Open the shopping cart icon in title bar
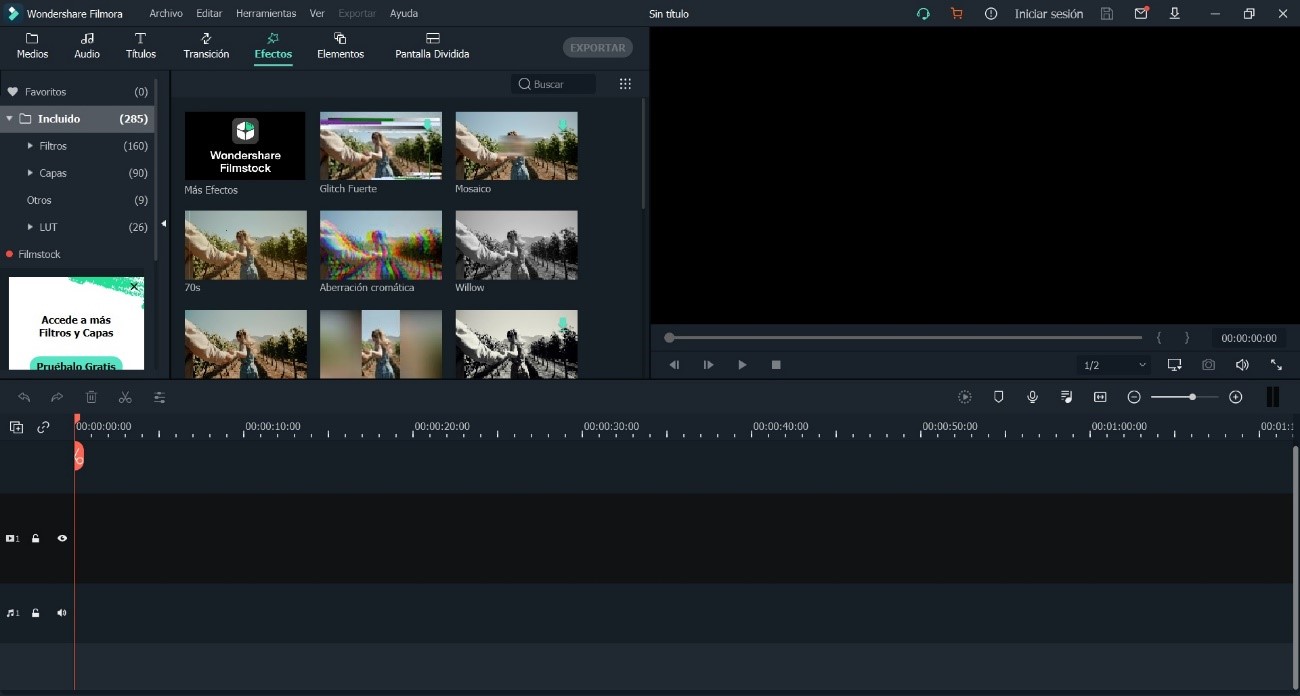This screenshot has width=1300, height=696. 956,14
